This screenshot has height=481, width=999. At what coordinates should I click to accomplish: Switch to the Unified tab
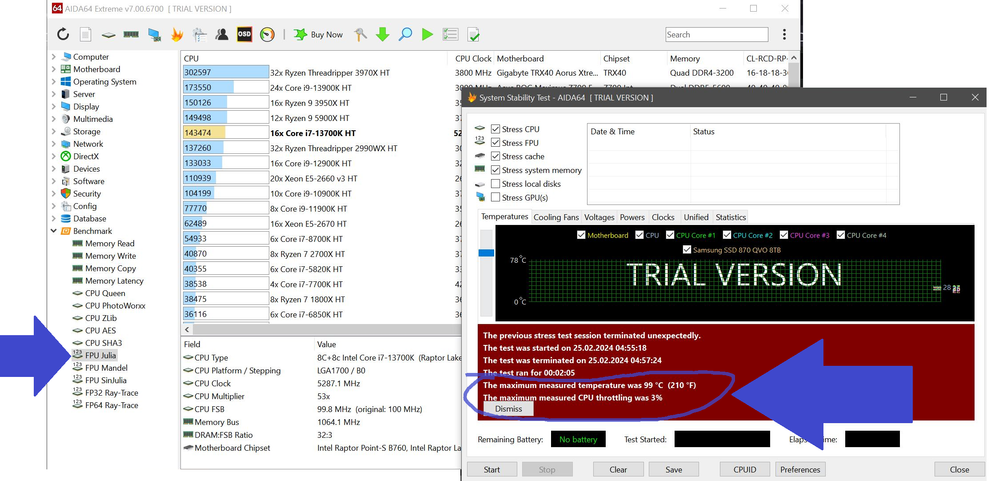696,217
